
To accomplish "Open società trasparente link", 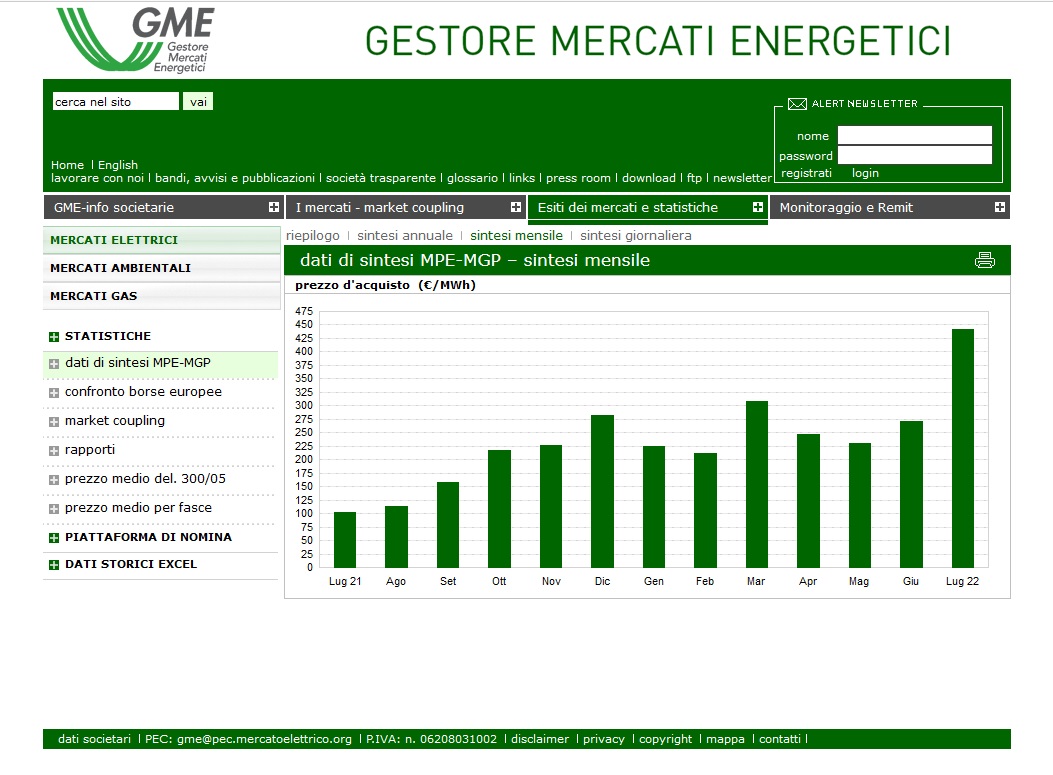I will [x=381, y=178].
